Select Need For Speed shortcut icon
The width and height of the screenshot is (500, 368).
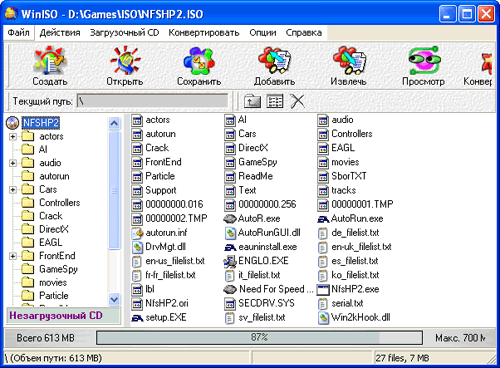coord(230,289)
